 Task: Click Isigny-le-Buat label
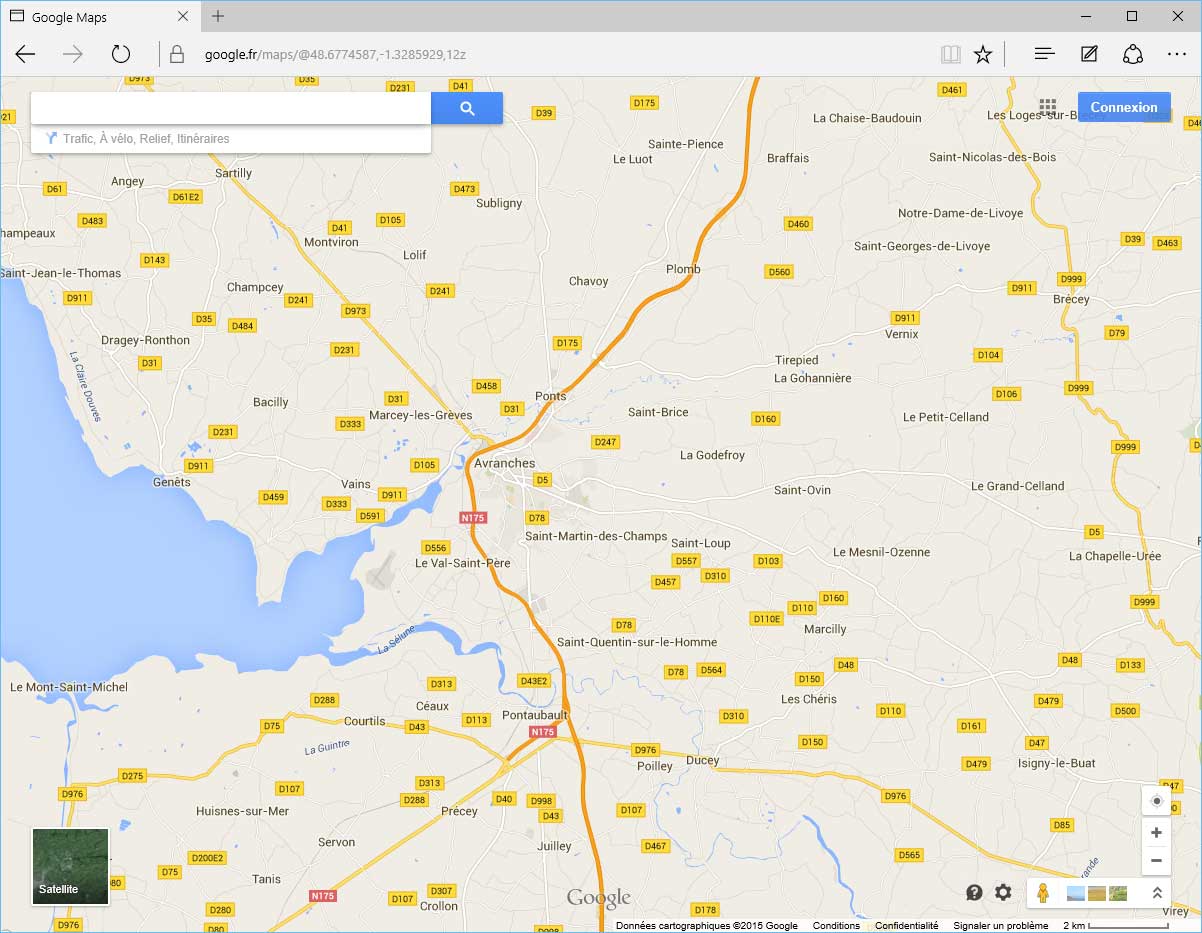pyautogui.click(x=1055, y=763)
